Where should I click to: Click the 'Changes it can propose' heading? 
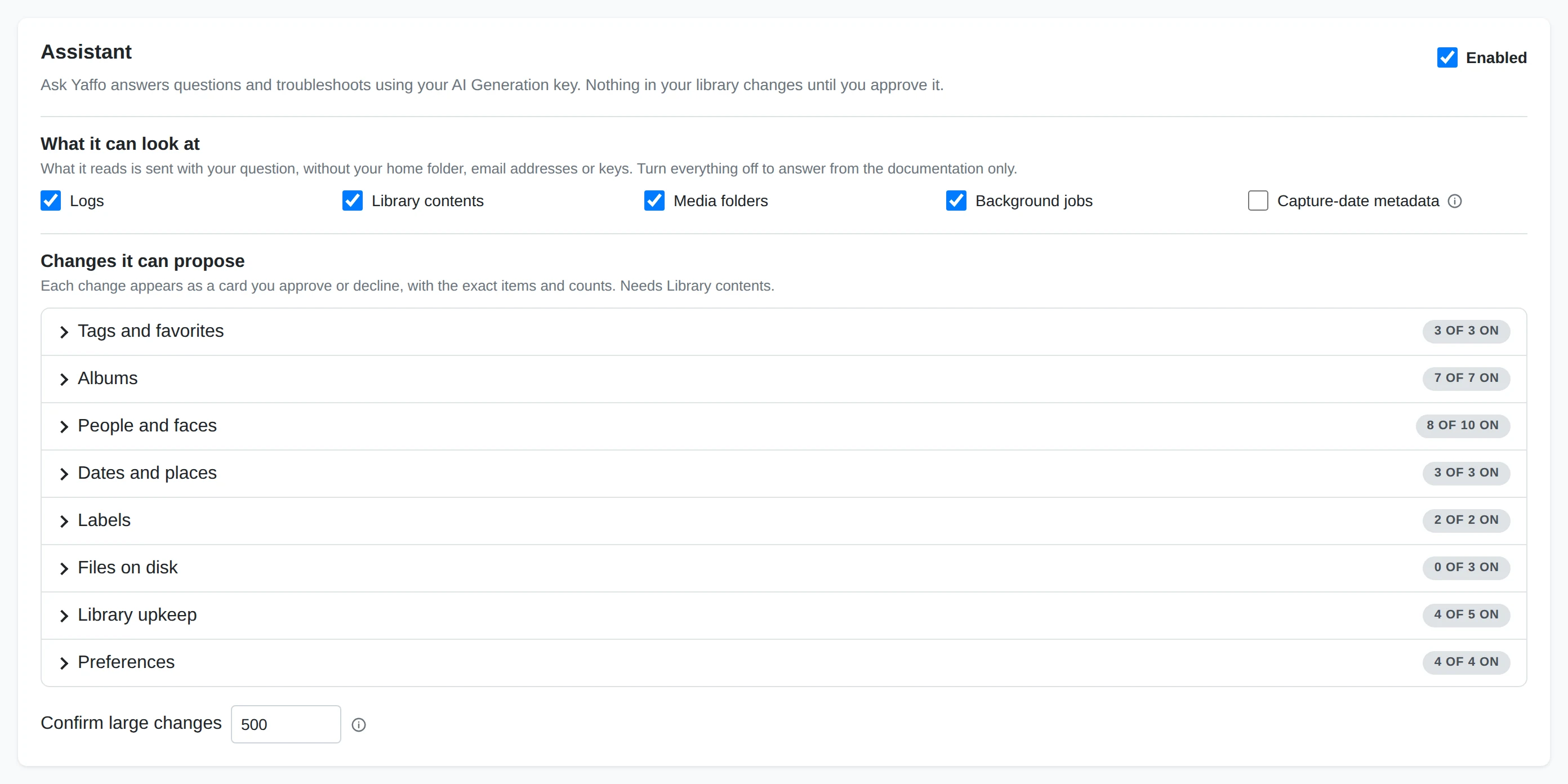[x=142, y=261]
